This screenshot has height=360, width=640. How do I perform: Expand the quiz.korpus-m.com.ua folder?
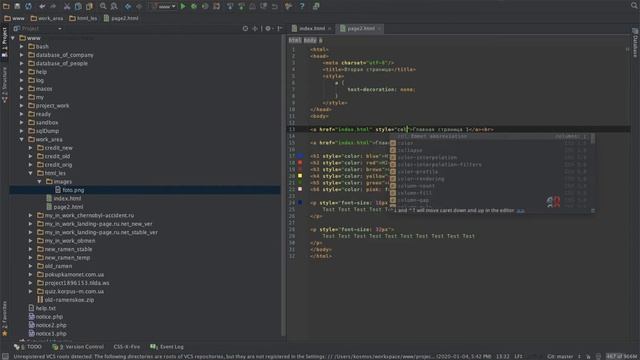click(x=31, y=291)
